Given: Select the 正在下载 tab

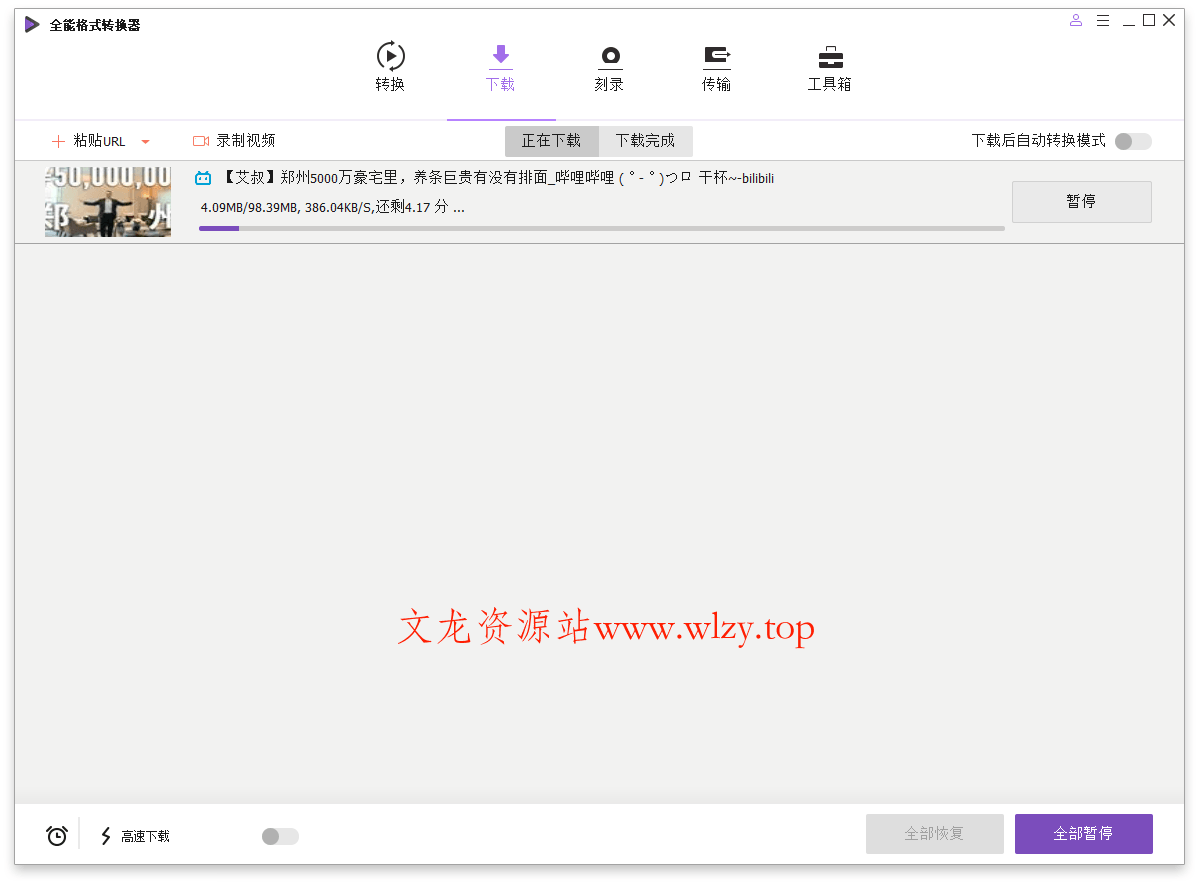Looking at the screenshot, I should click(x=551, y=140).
